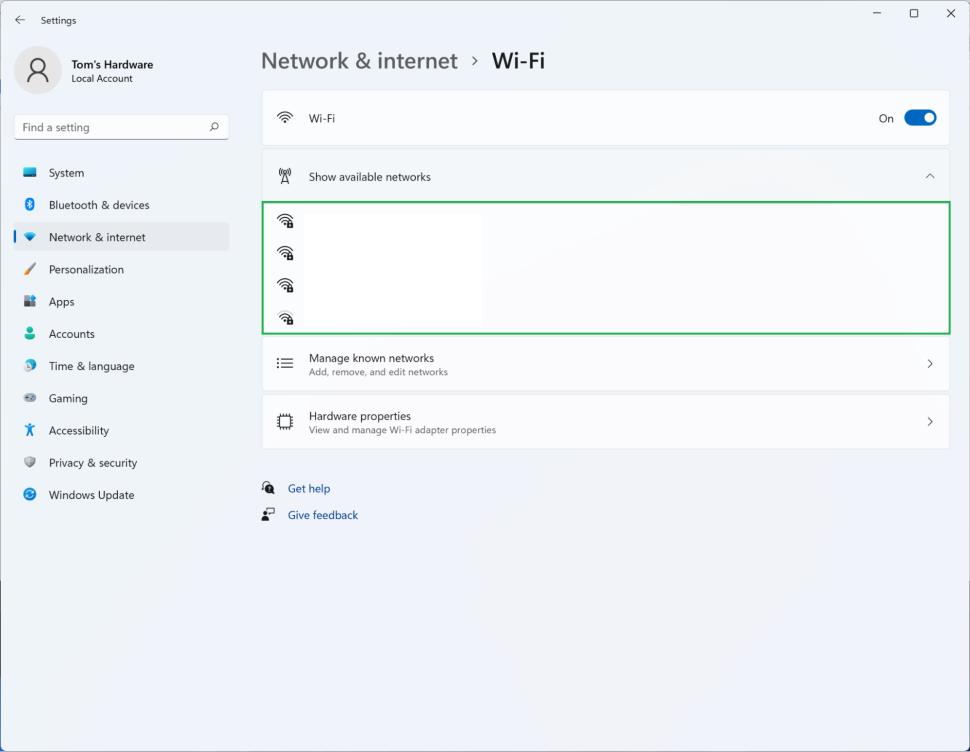Open Hardware properties via its chevron

929,421
